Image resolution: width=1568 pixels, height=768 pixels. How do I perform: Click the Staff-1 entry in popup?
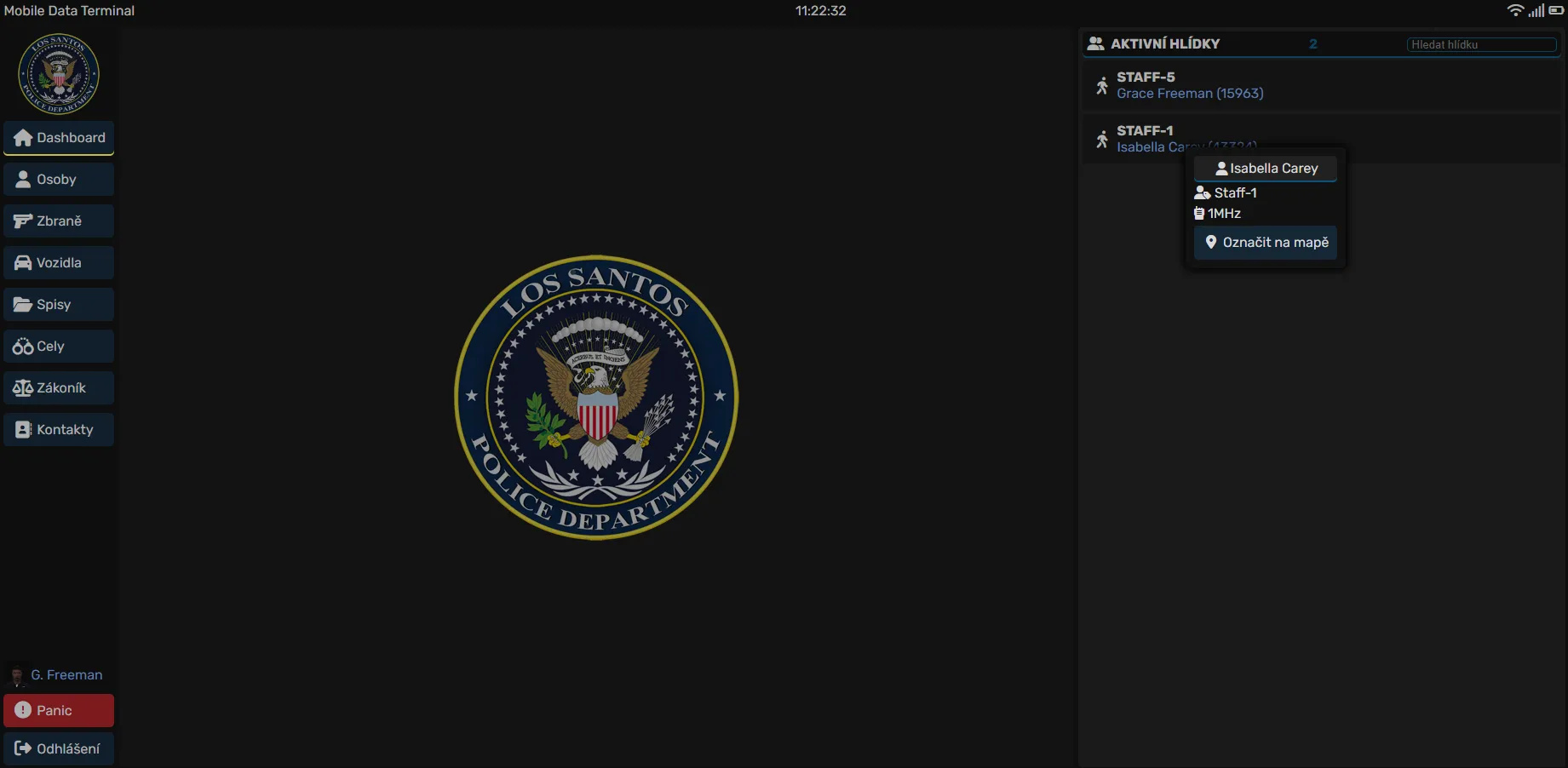[1226, 193]
